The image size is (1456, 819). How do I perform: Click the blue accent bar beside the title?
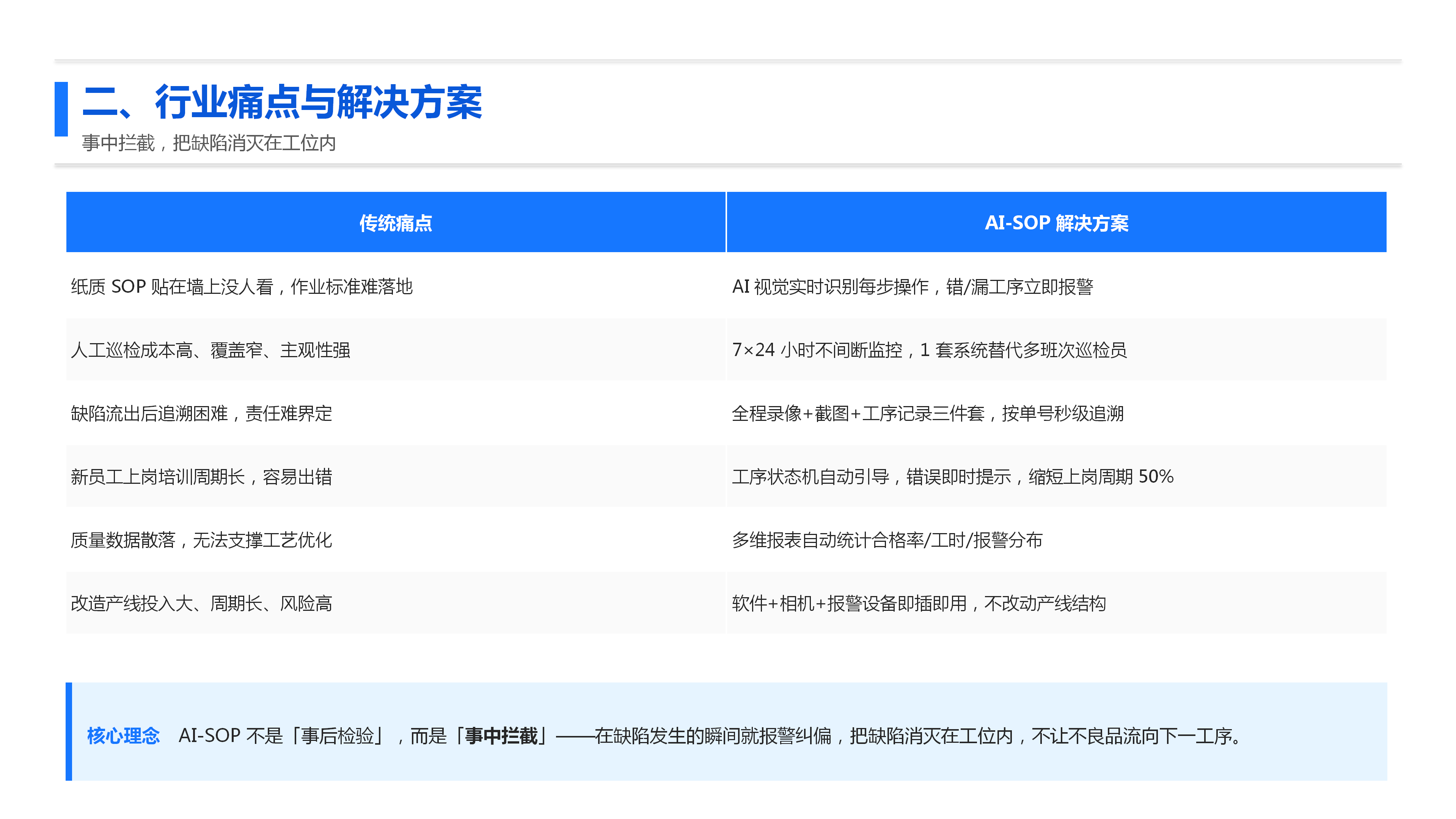61,109
